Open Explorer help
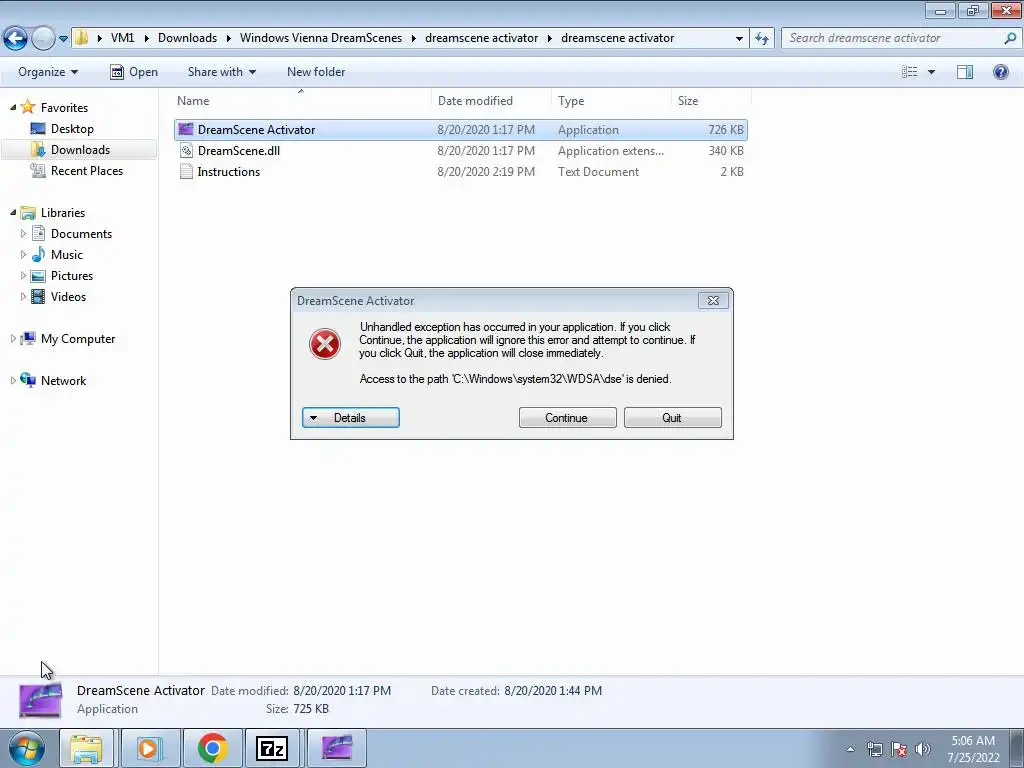The image size is (1024, 768). click(x=1000, y=72)
